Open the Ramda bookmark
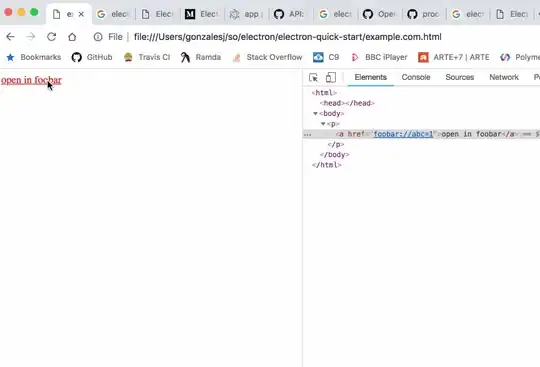 (200, 57)
